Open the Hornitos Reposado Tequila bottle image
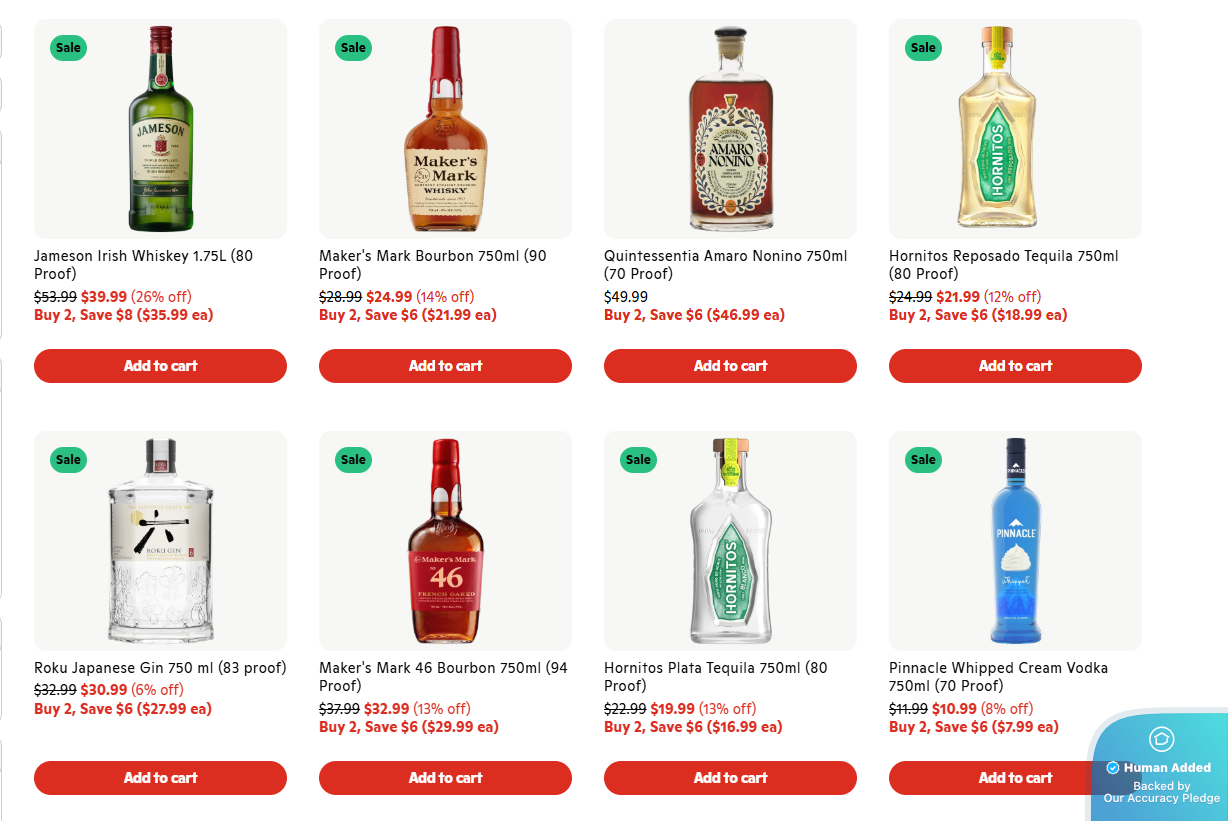1228x821 pixels. [x=1015, y=130]
